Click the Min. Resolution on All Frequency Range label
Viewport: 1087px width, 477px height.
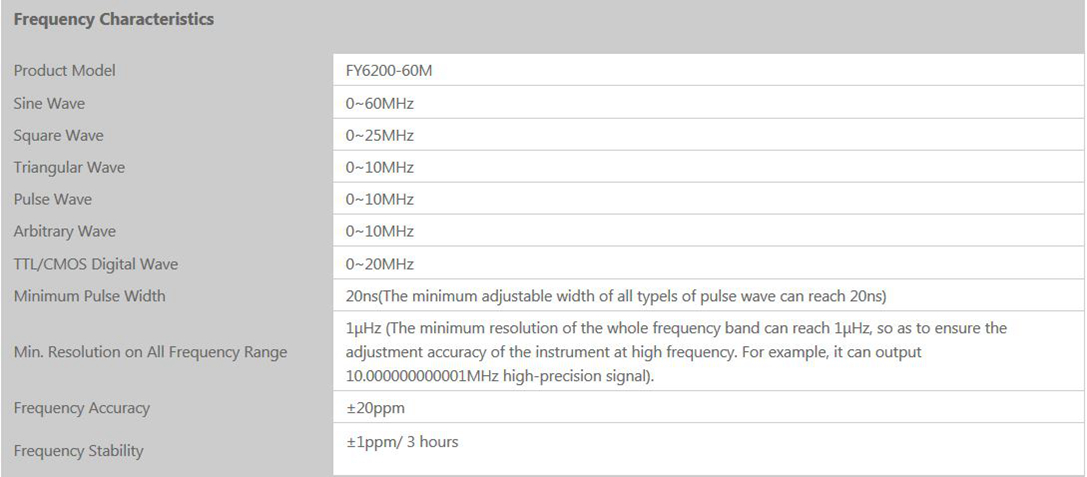coord(150,351)
